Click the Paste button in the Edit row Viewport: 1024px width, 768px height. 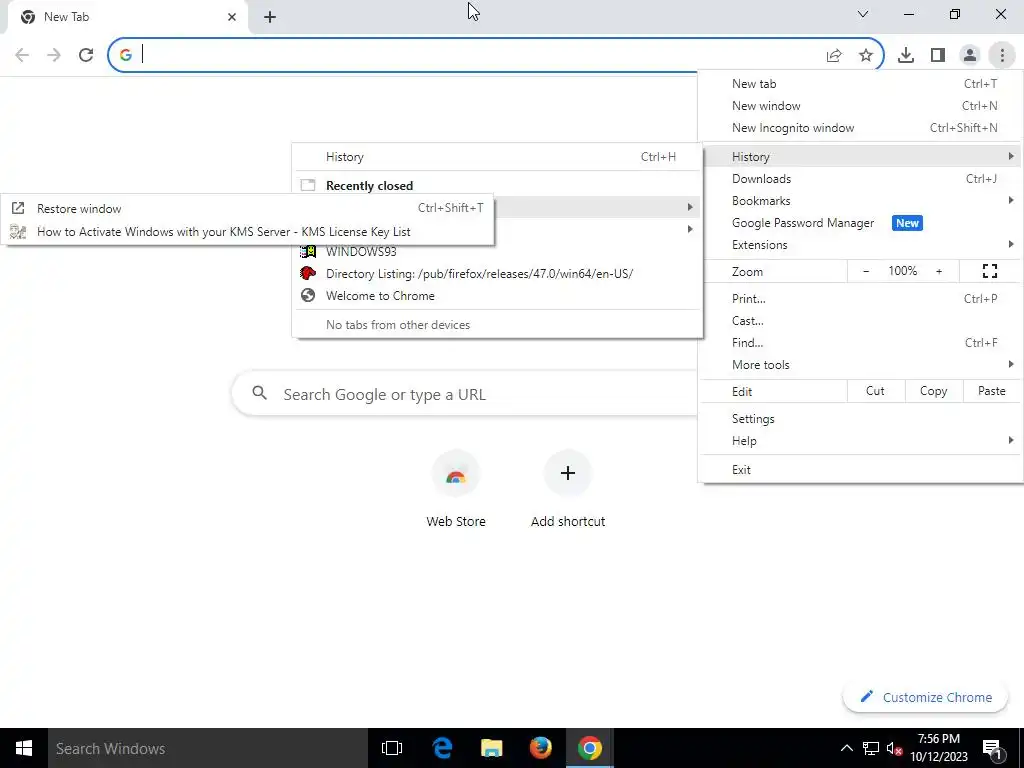[x=992, y=391]
